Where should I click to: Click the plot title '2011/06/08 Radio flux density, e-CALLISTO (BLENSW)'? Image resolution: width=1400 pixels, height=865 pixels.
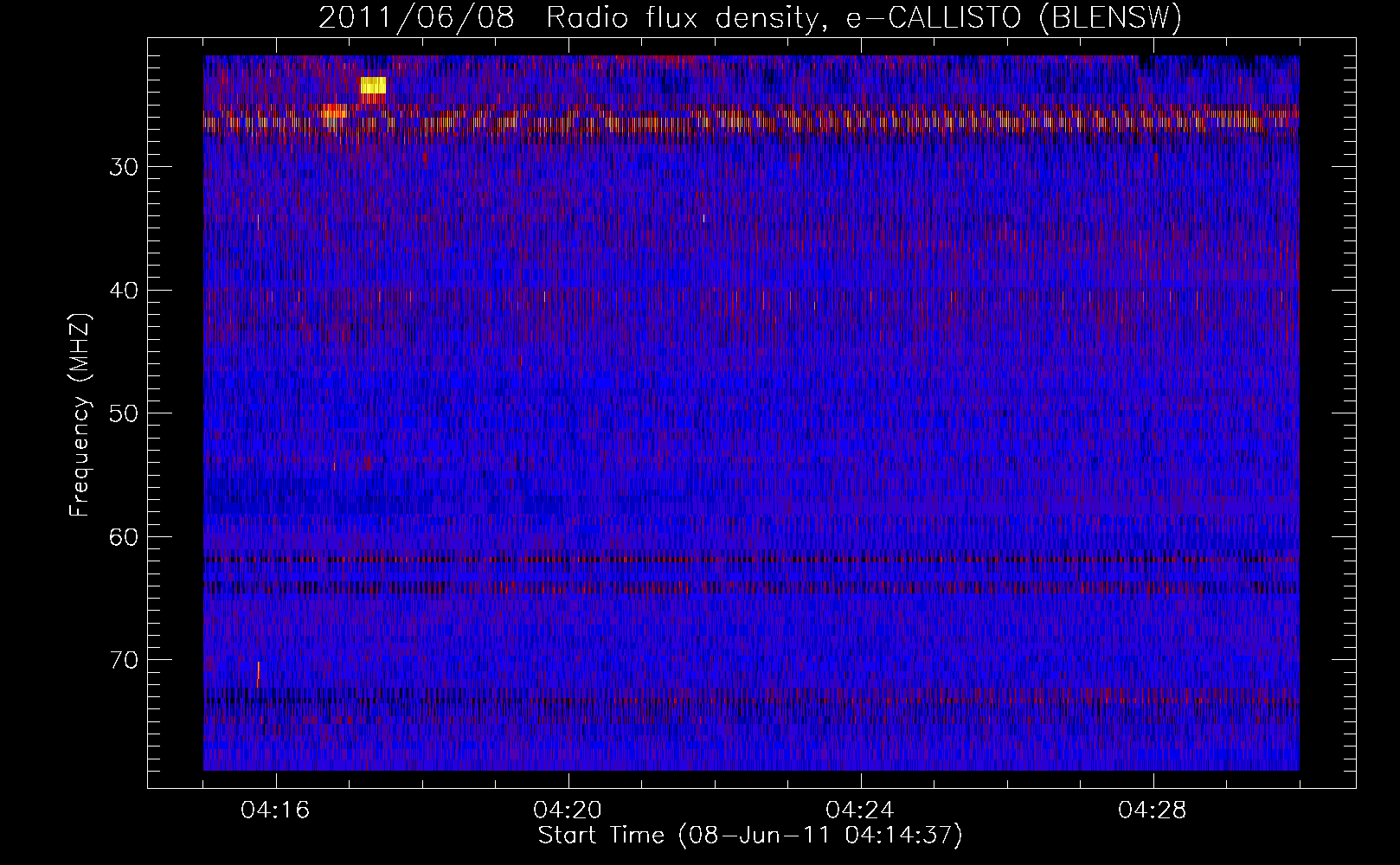pyautogui.click(x=750, y=18)
